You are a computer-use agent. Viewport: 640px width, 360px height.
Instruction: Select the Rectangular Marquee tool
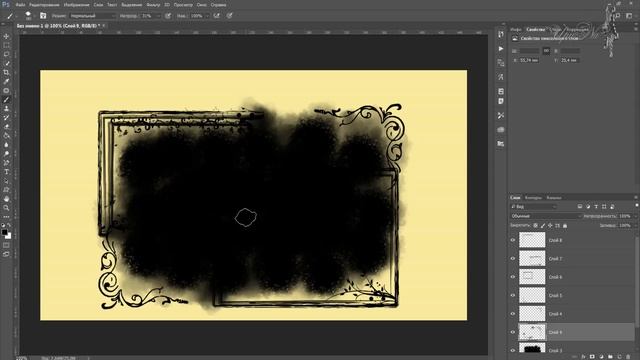(6, 45)
